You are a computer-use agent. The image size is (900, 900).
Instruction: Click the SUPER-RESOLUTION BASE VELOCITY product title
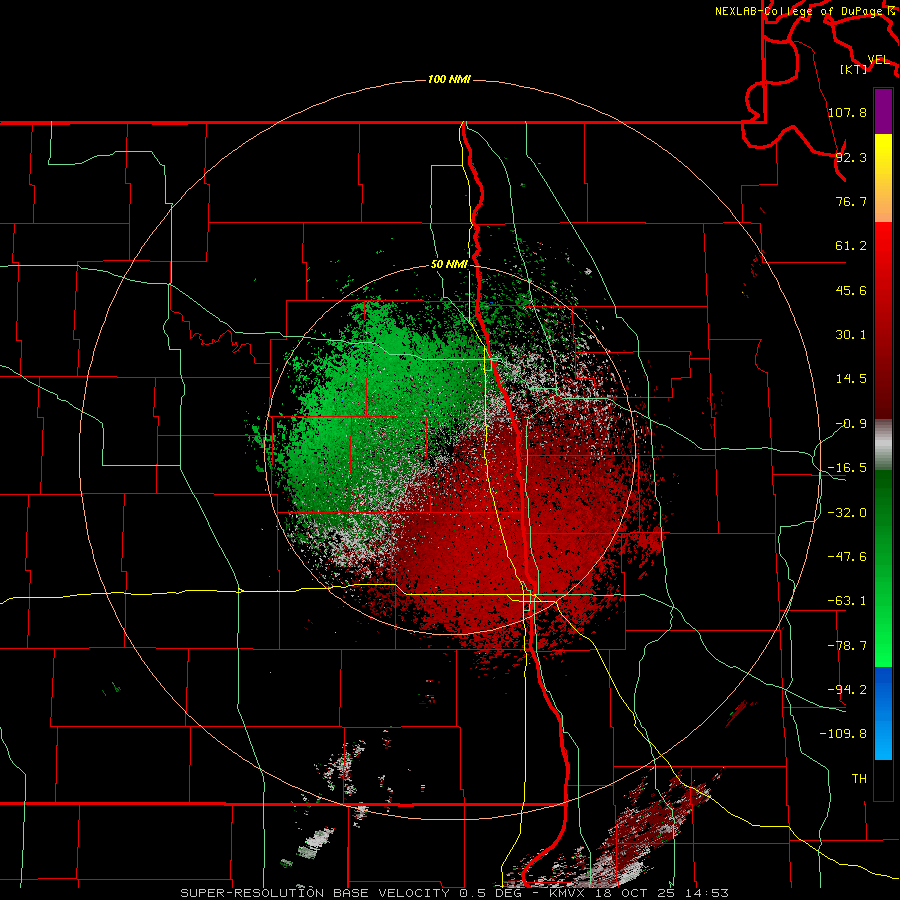[315, 893]
